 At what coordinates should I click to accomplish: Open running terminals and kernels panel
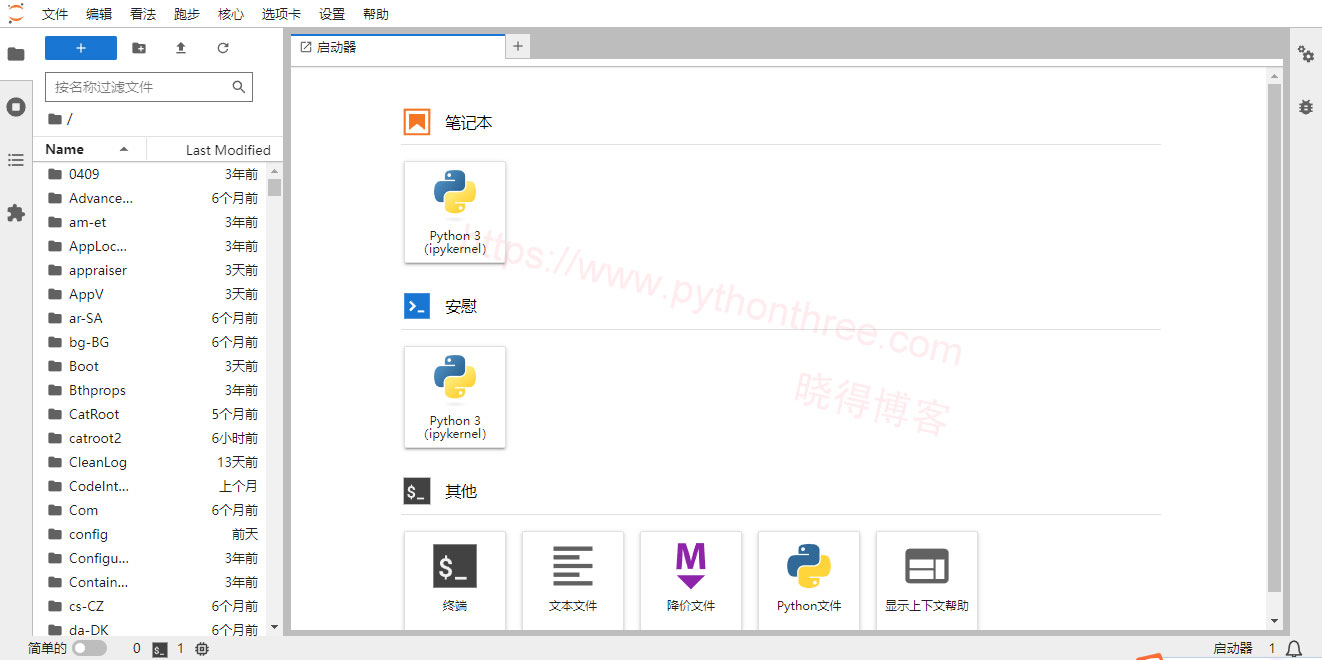click(x=16, y=107)
